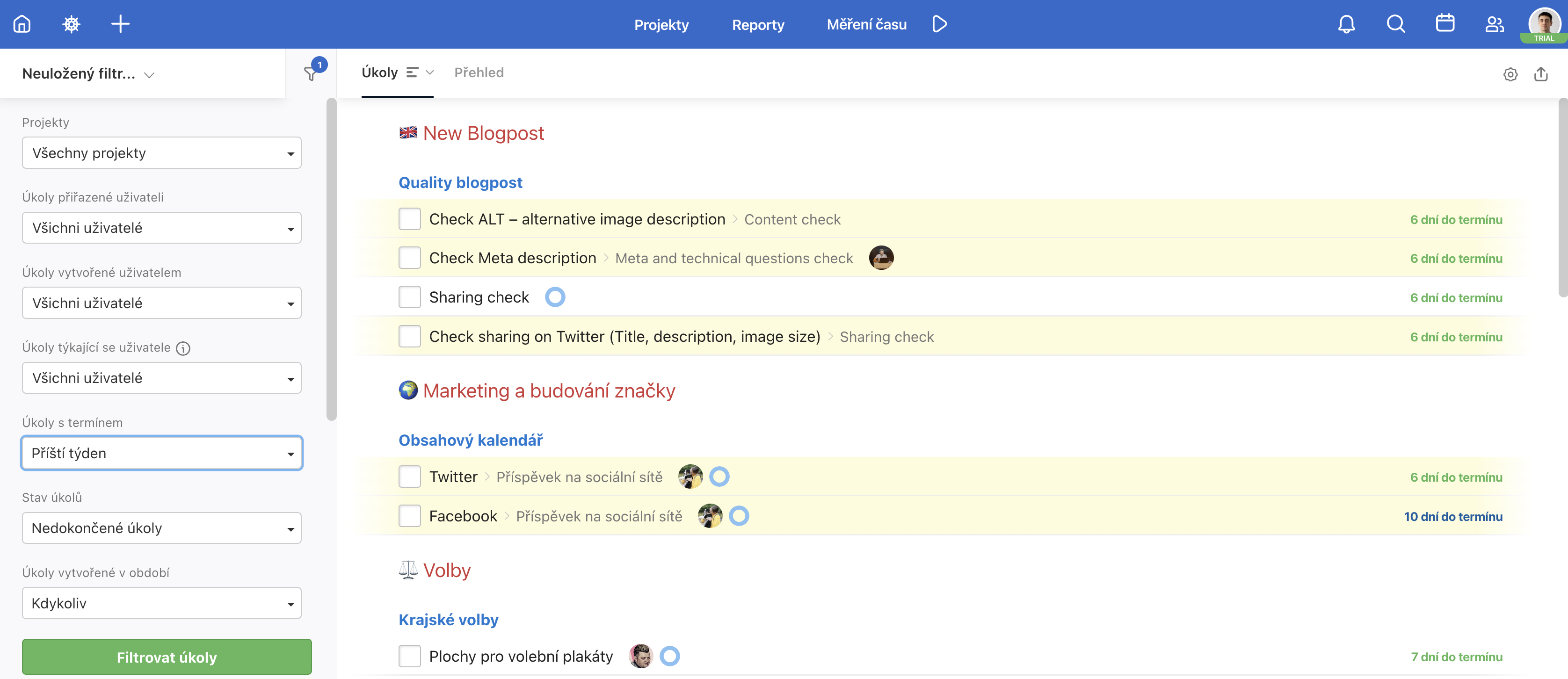Open the search icon
Screen dimensions: 1568x679
point(1394,23)
